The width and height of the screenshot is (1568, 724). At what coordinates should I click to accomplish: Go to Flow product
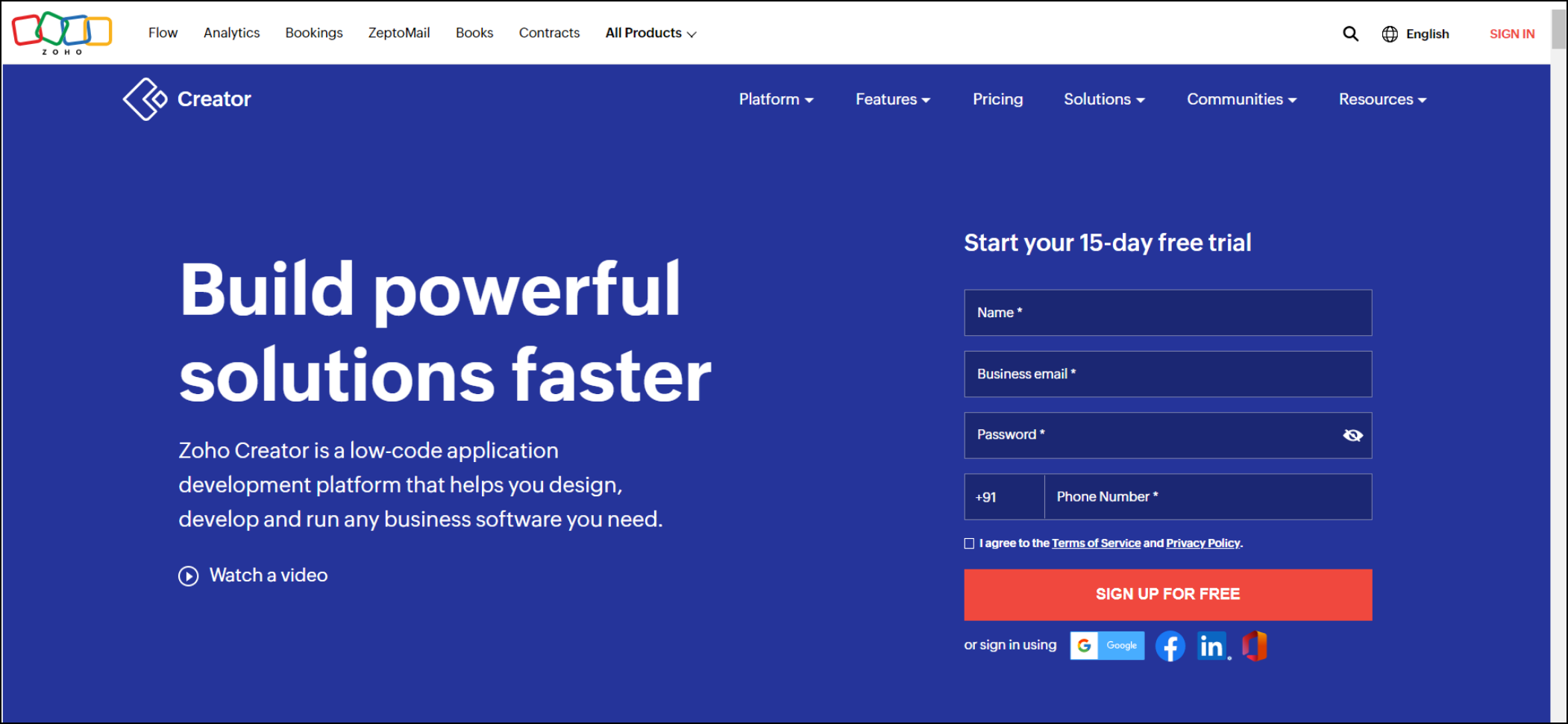coord(163,33)
